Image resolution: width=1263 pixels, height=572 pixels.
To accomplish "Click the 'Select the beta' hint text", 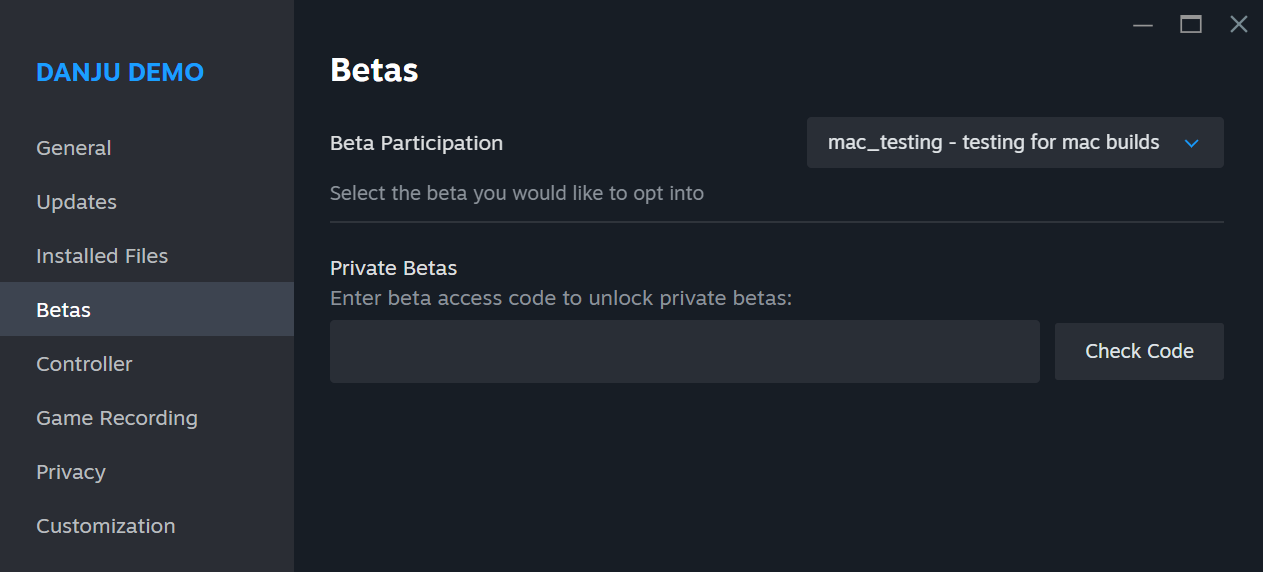I will tap(517, 193).
